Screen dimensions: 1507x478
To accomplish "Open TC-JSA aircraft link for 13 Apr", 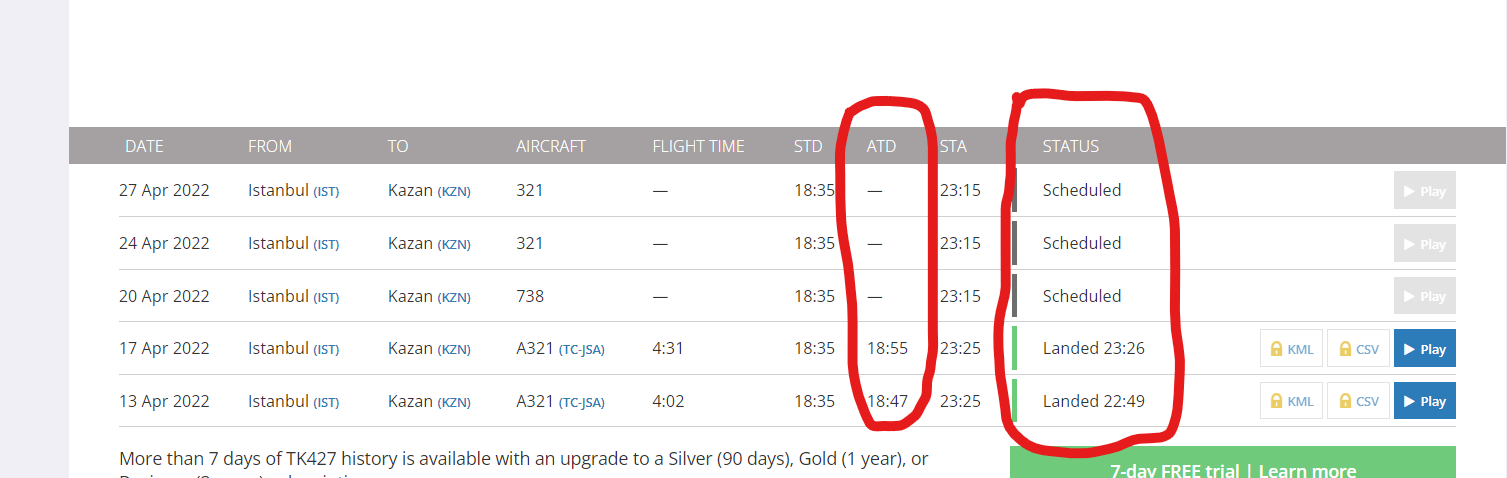I will (582, 402).
